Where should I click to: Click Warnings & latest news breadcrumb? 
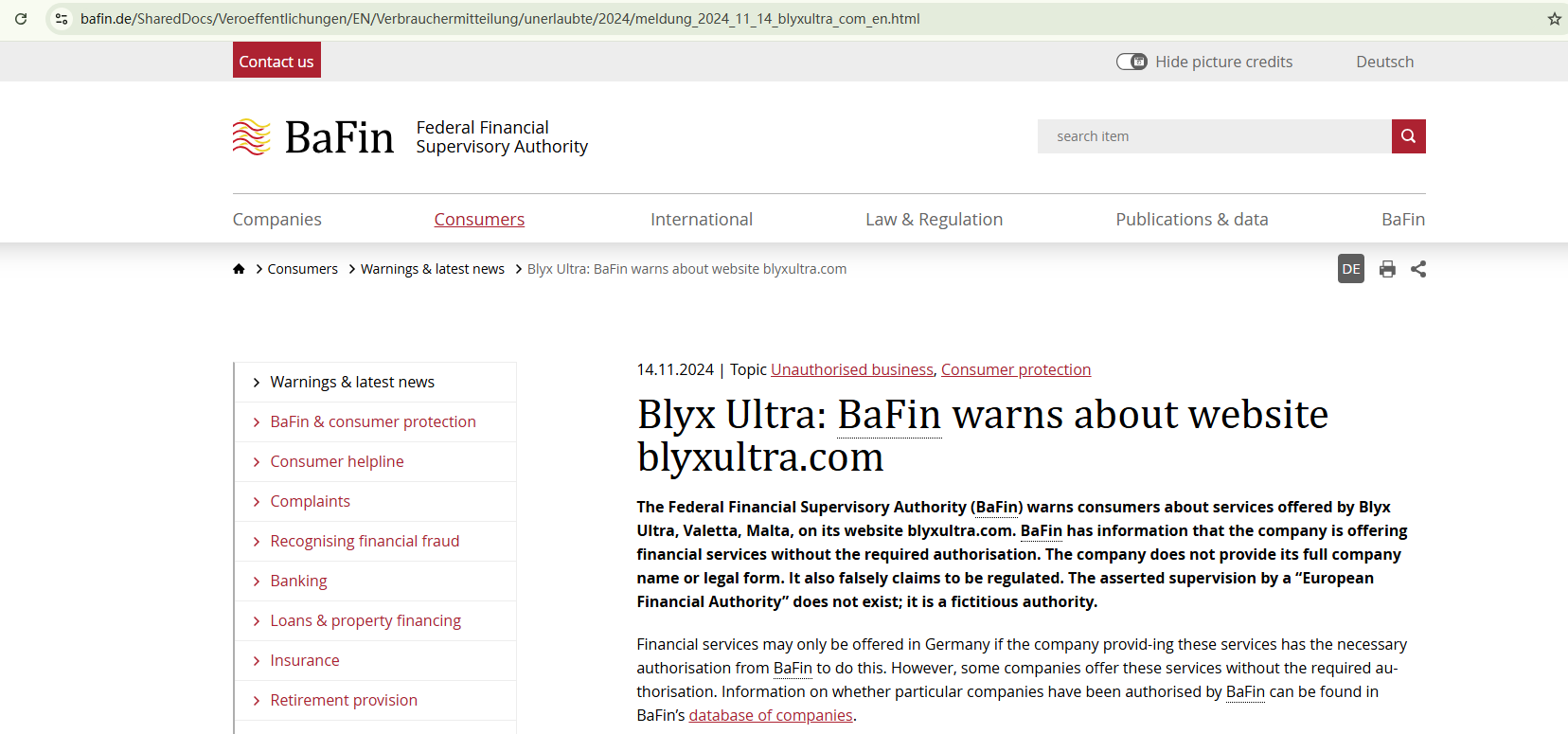pyautogui.click(x=433, y=269)
